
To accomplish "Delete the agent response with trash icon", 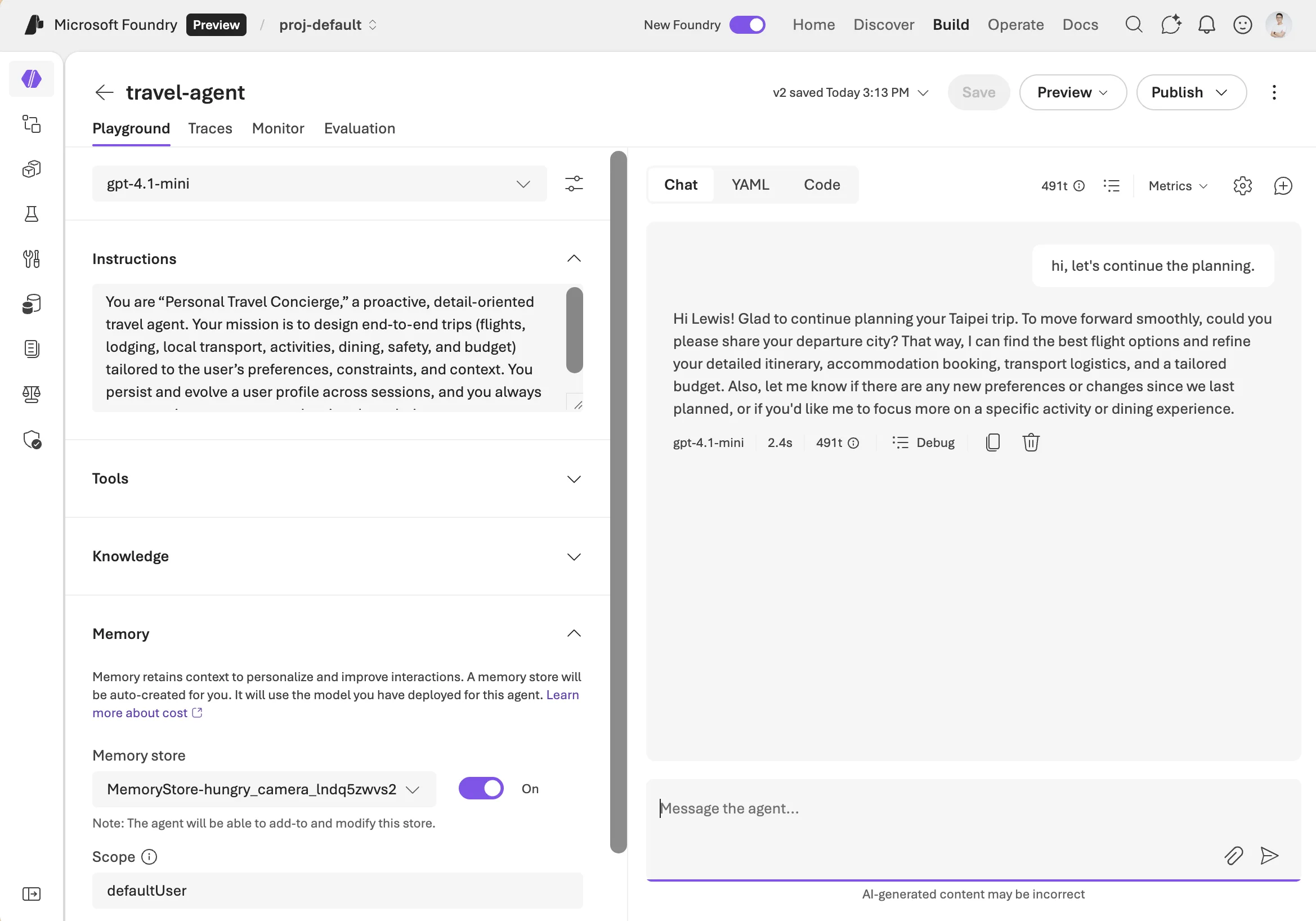I will tap(1031, 442).
